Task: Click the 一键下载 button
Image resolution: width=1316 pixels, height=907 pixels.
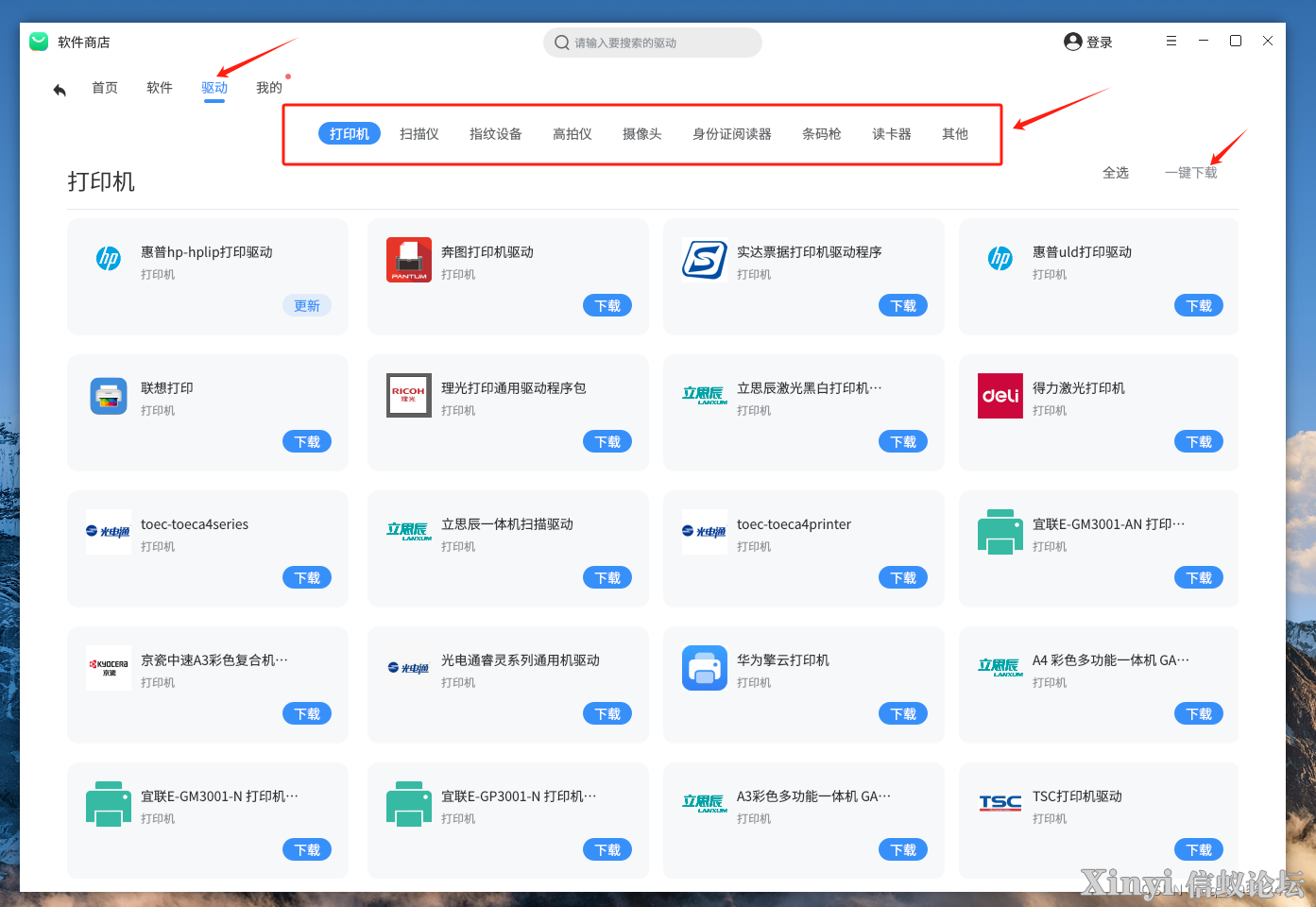Action: click(x=1191, y=173)
